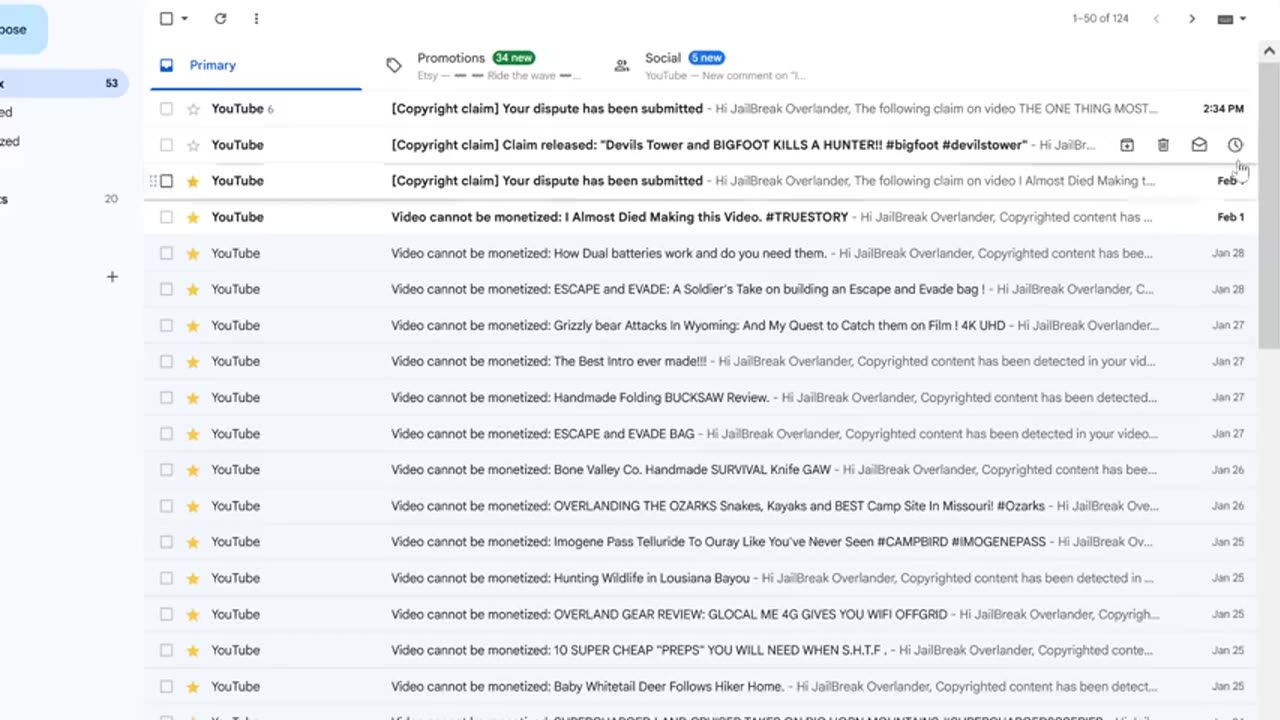
Task: Click the 5 new Social badge
Action: click(706, 58)
